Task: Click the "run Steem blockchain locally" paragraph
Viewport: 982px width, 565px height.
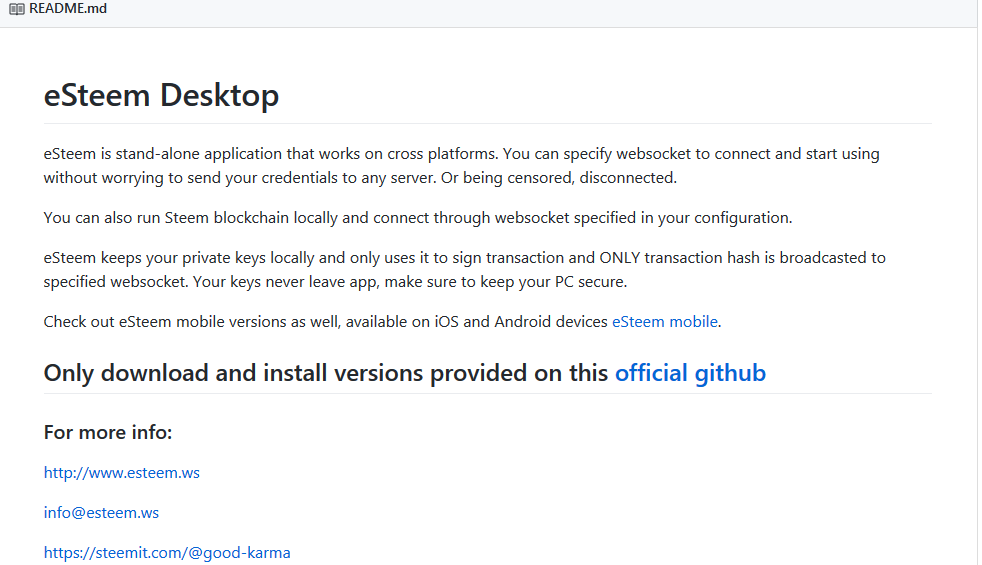Action: point(417,217)
